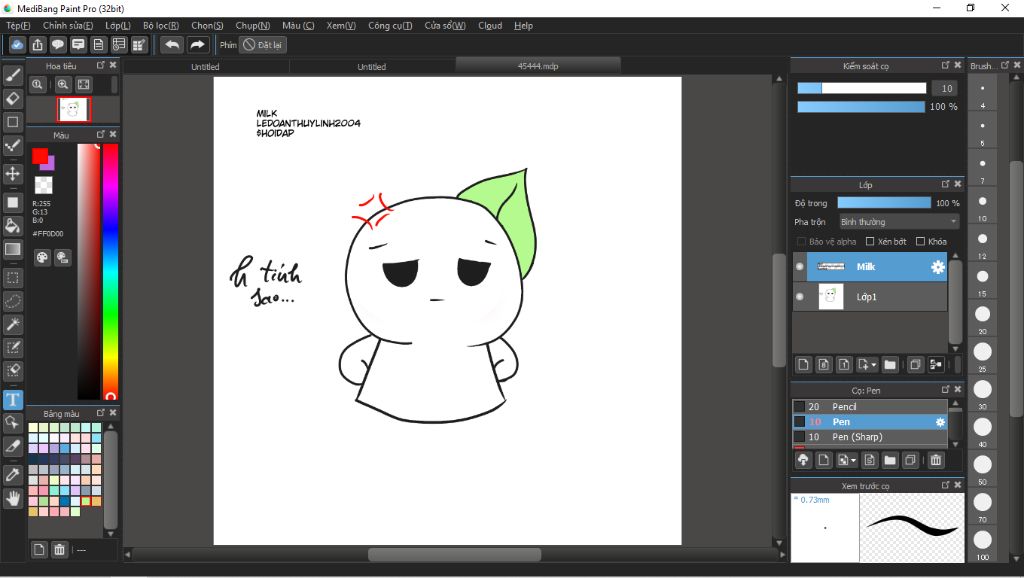The height and width of the screenshot is (578, 1024).
Task: Click the Redo arrow in top toolbar
Action: pyautogui.click(x=198, y=45)
